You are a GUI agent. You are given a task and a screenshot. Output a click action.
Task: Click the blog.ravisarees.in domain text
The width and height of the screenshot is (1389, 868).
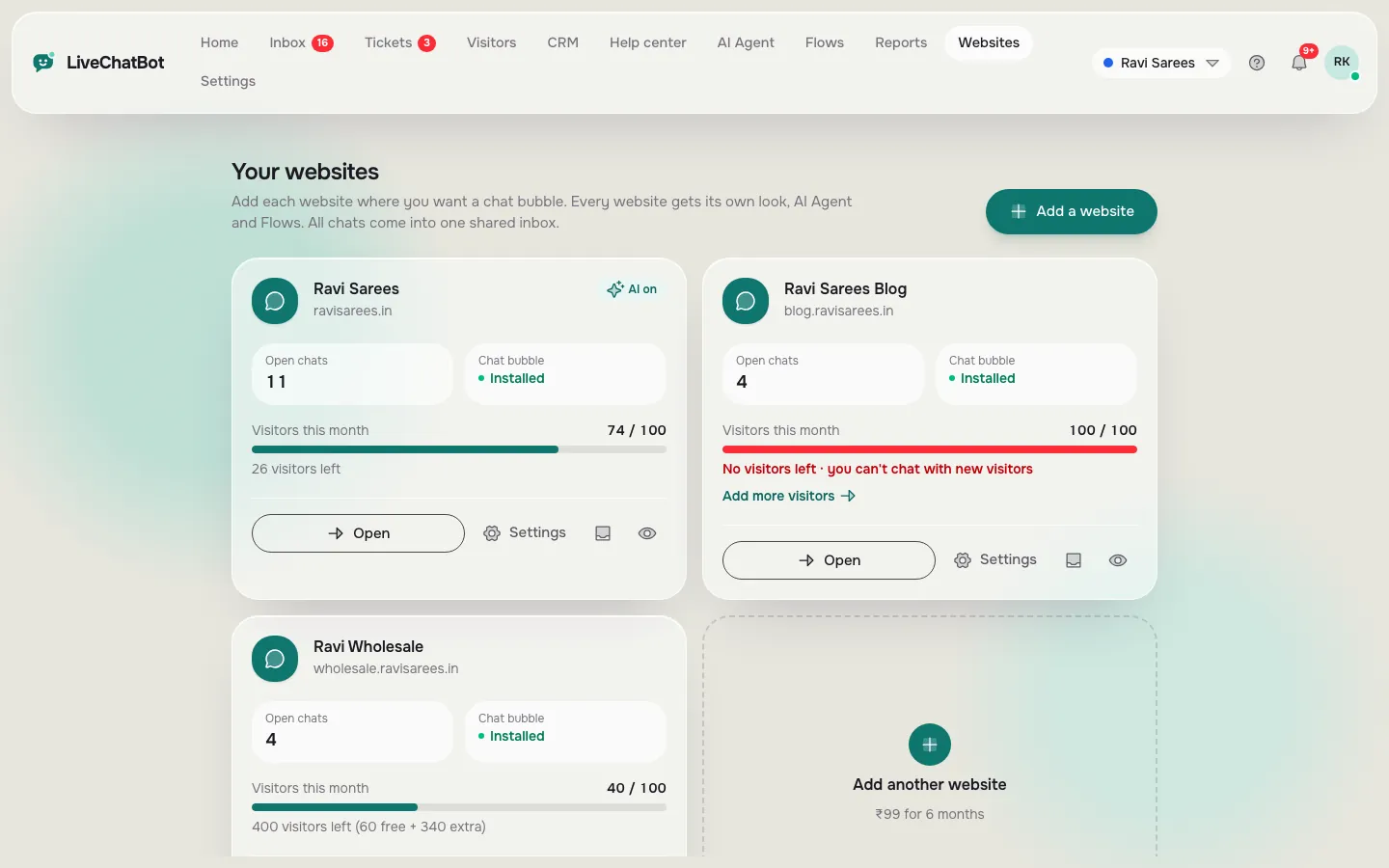coord(839,311)
